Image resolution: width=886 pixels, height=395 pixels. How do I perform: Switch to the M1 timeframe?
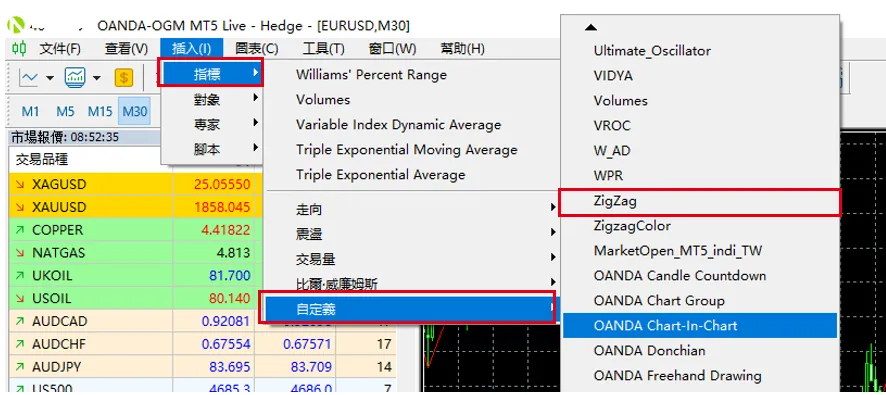click(x=31, y=111)
